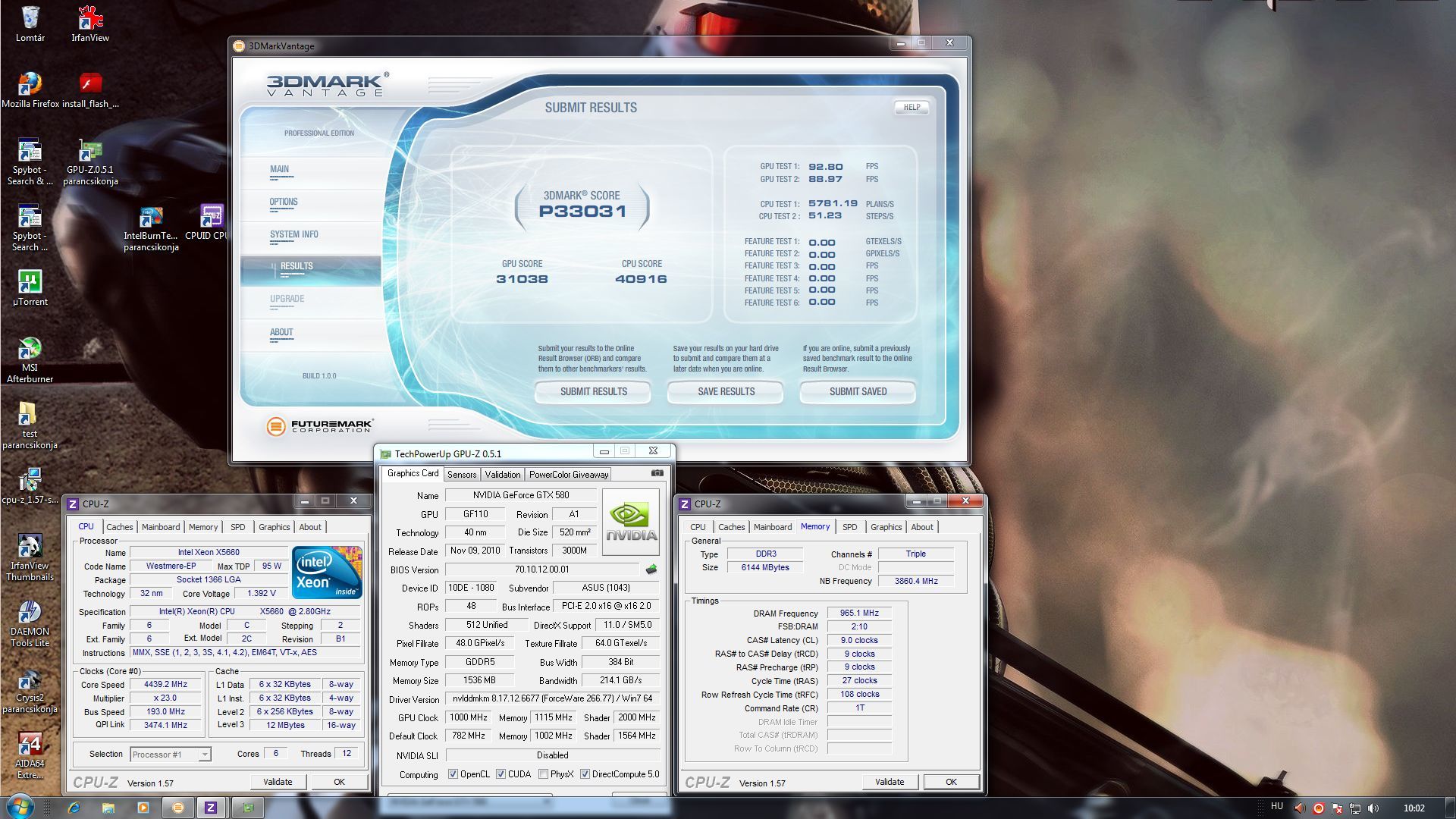This screenshot has width=1456, height=819.
Task: Open cpu-z_1.57 setup desktop icon
Action: [30, 486]
